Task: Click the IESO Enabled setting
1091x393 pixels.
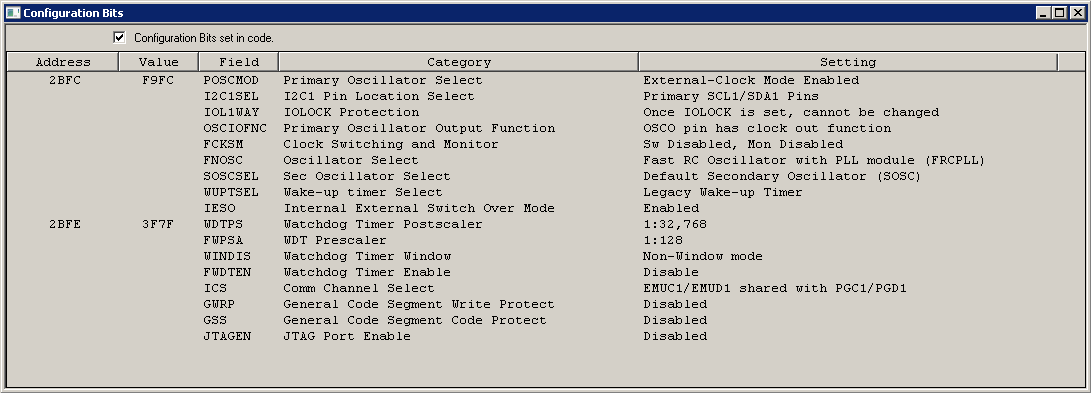Action: tap(671, 208)
